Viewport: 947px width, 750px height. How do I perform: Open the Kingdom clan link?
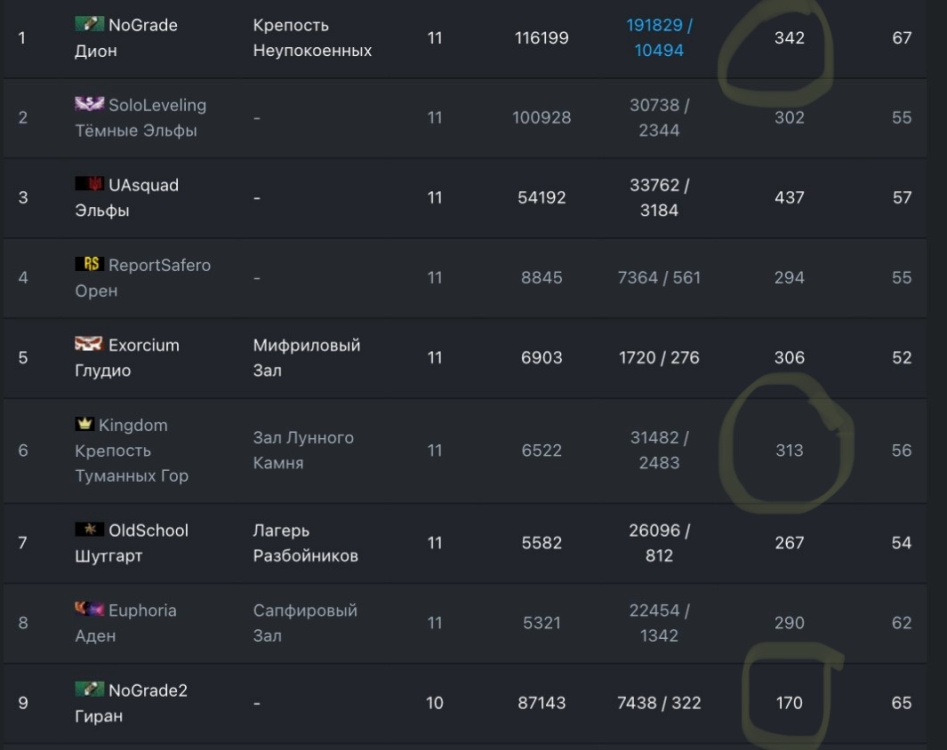tap(133, 425)
